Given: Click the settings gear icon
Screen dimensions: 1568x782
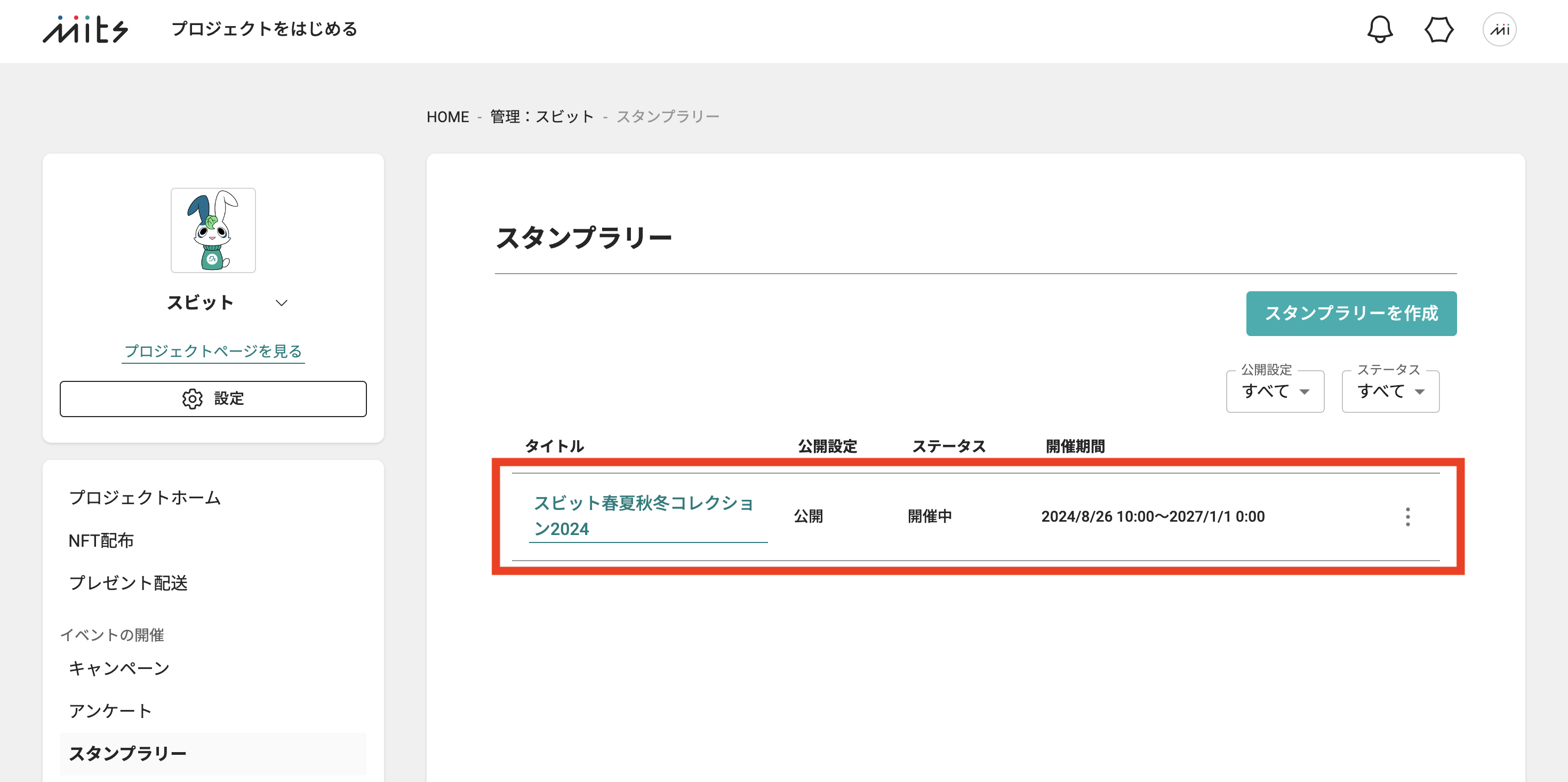Looking at the screenshot, I should [193, 399].
